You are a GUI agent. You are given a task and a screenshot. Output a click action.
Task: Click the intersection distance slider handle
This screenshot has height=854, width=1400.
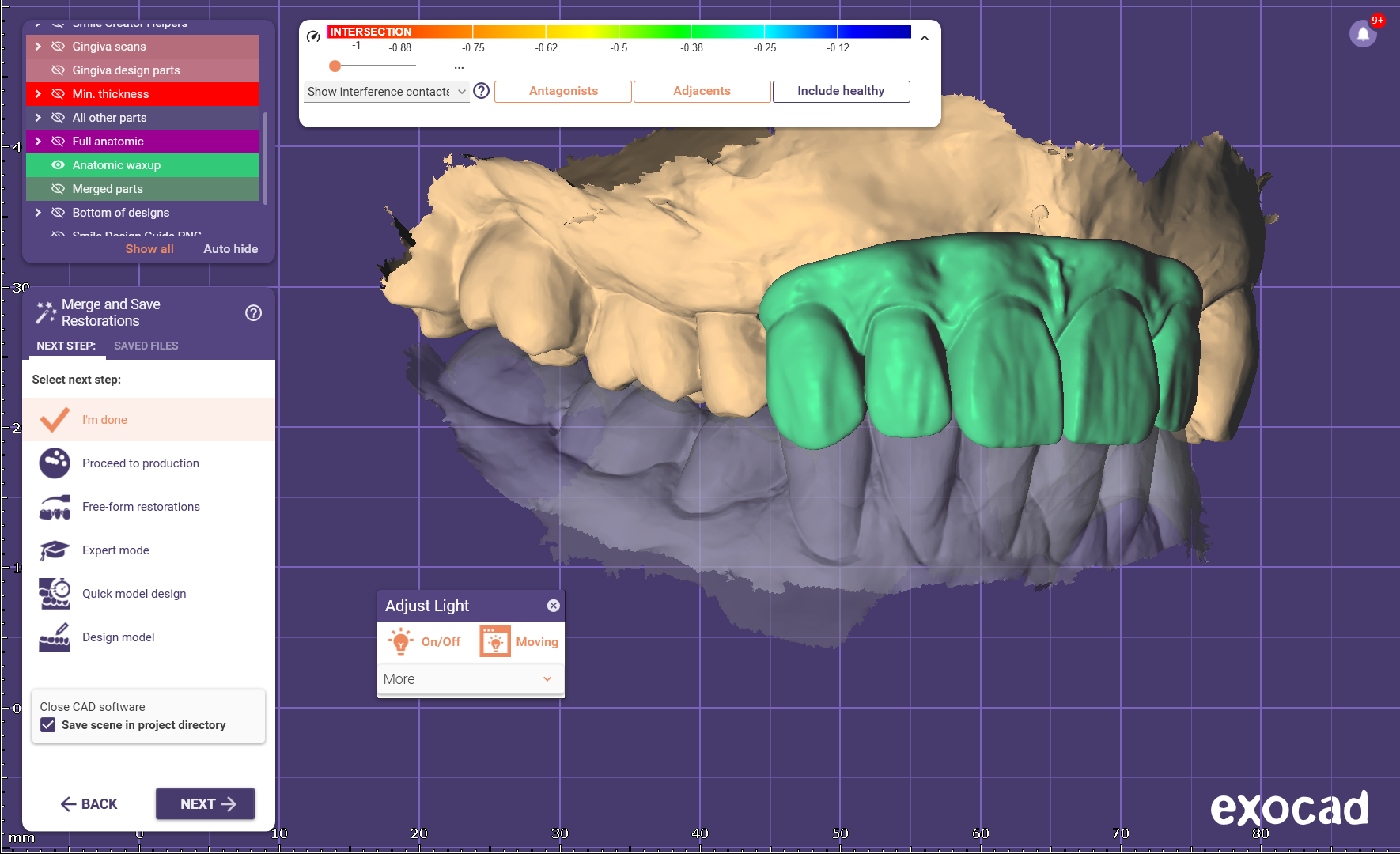pos(335,66)
